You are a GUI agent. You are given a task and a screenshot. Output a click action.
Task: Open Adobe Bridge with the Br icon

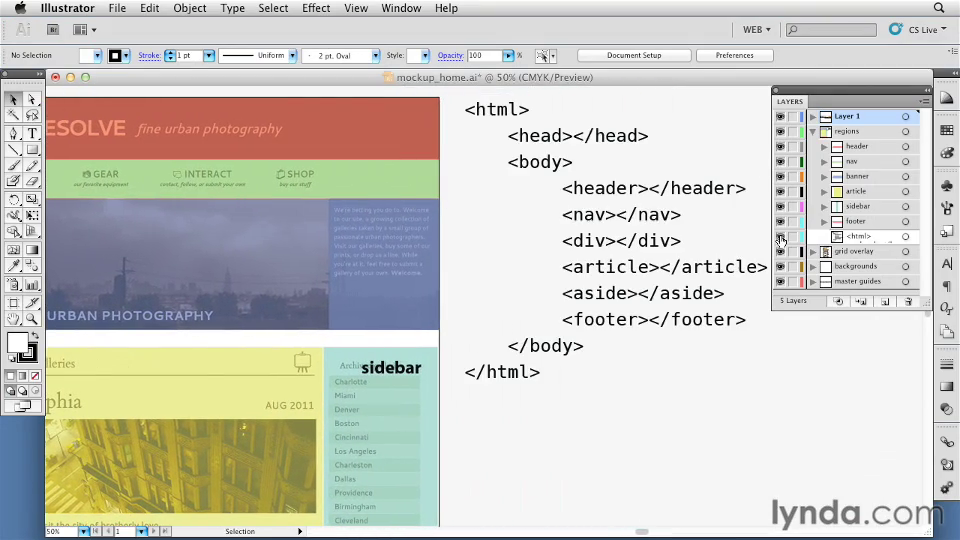pyautogui.click(x=53, y=29)
